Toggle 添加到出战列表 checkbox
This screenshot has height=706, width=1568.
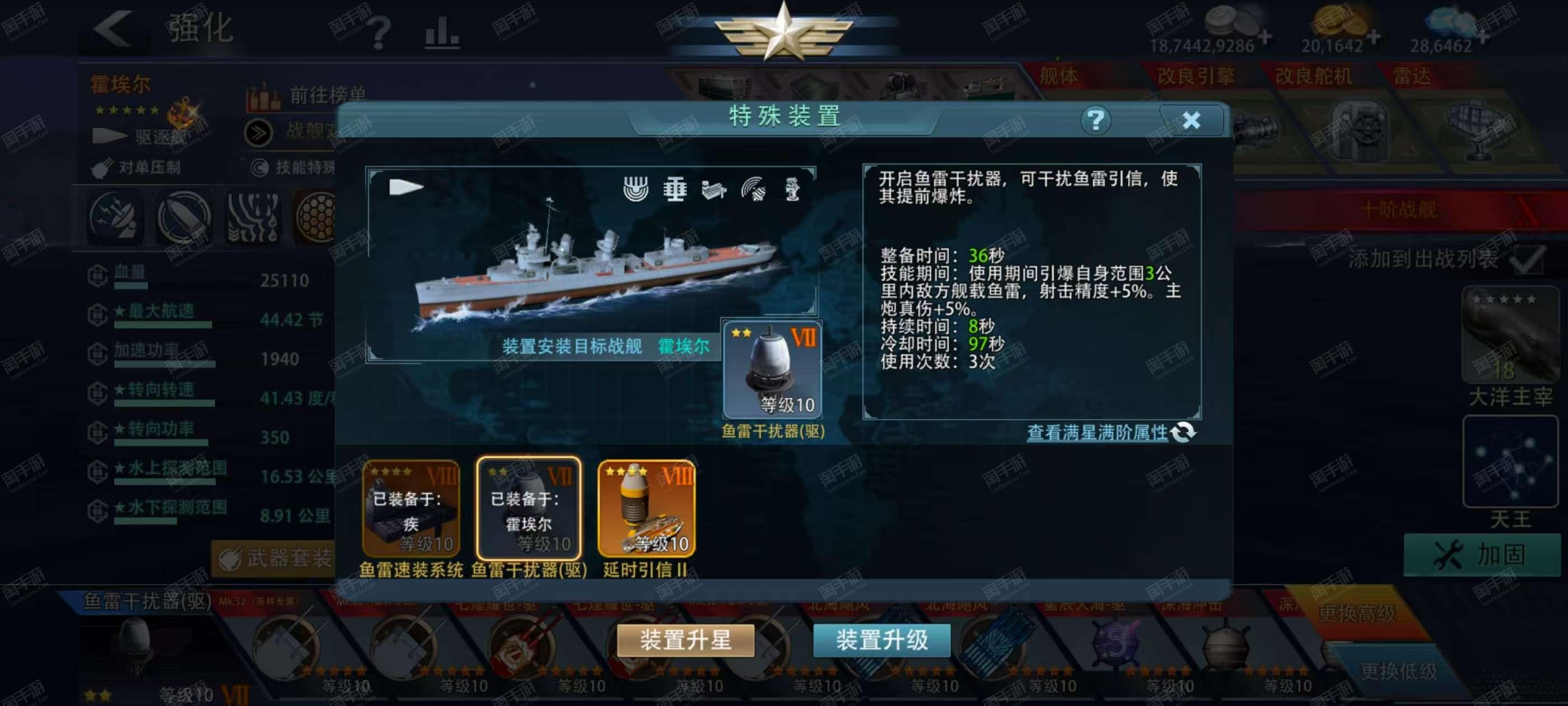click(1528, 260)
